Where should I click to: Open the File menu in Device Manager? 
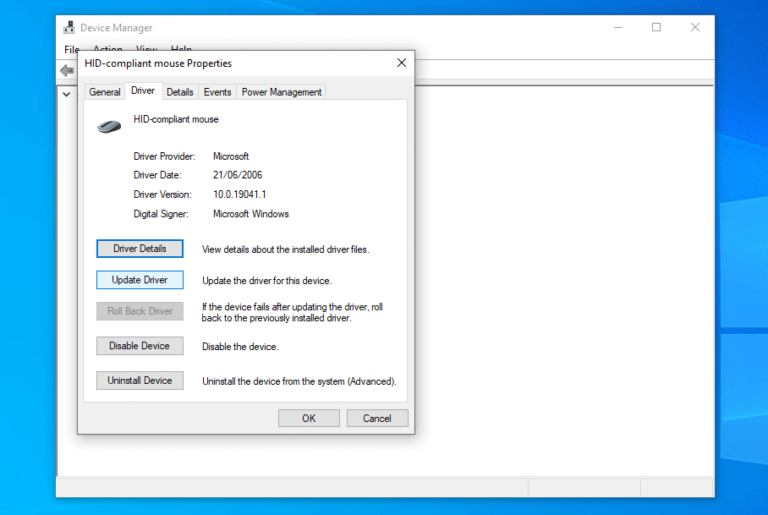tap(72, 49)
